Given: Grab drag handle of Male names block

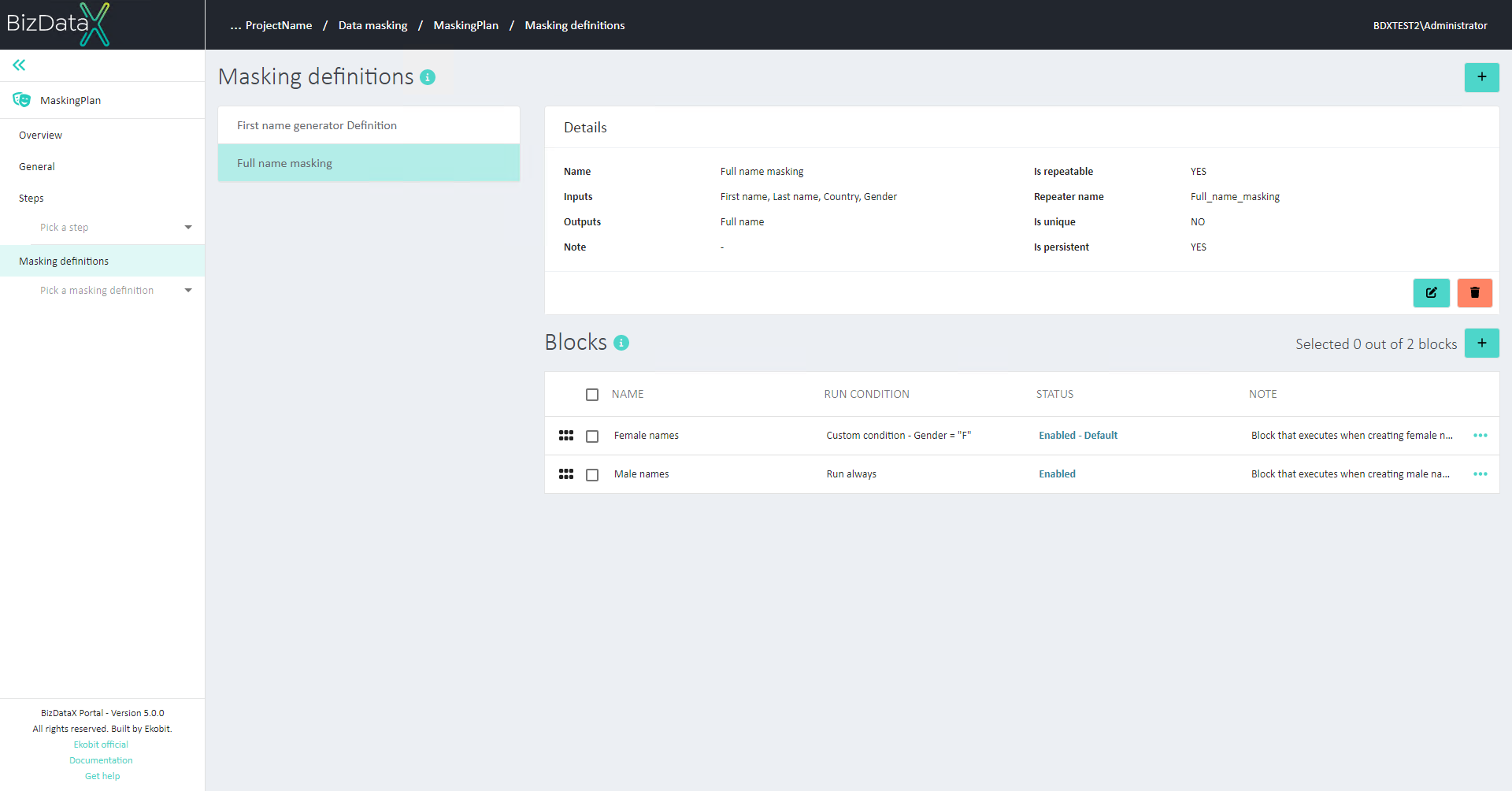Looking at the screenshot, I should [566, 474].
